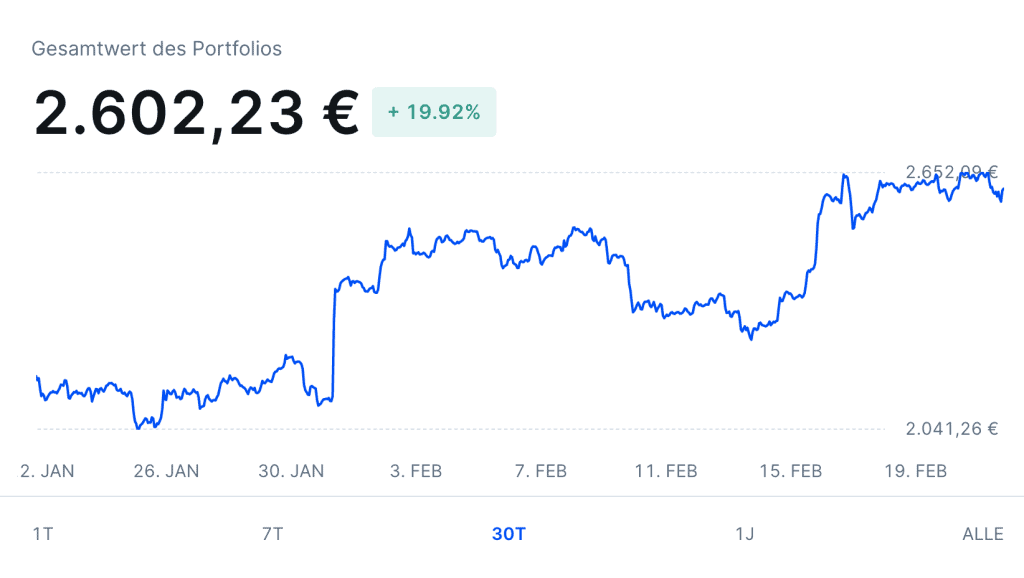This screenshot has height=578, width=1024.
Task: Click the active 30T range tab
Action: 508,534
